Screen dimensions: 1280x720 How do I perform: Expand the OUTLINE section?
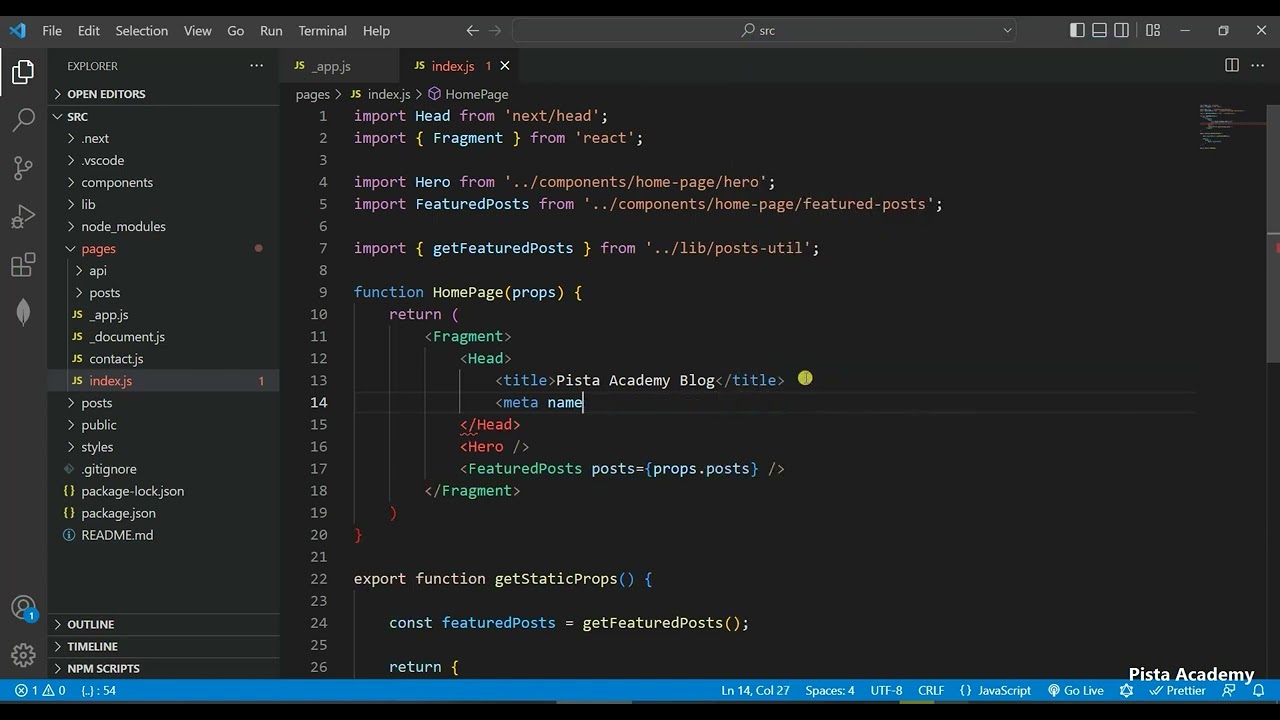click(164, 624)
